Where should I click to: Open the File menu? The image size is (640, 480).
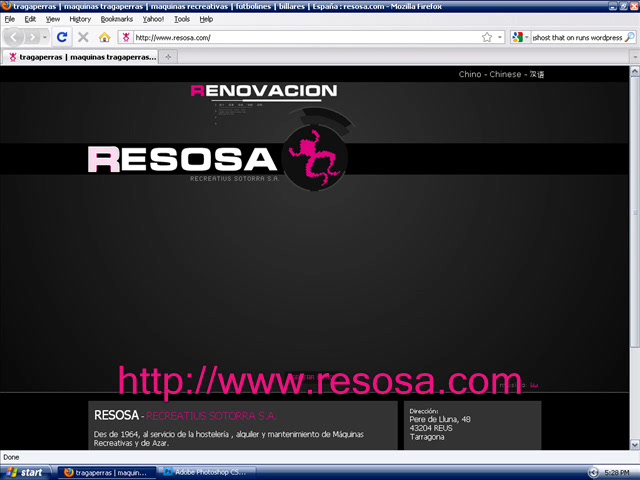(9, 19)
